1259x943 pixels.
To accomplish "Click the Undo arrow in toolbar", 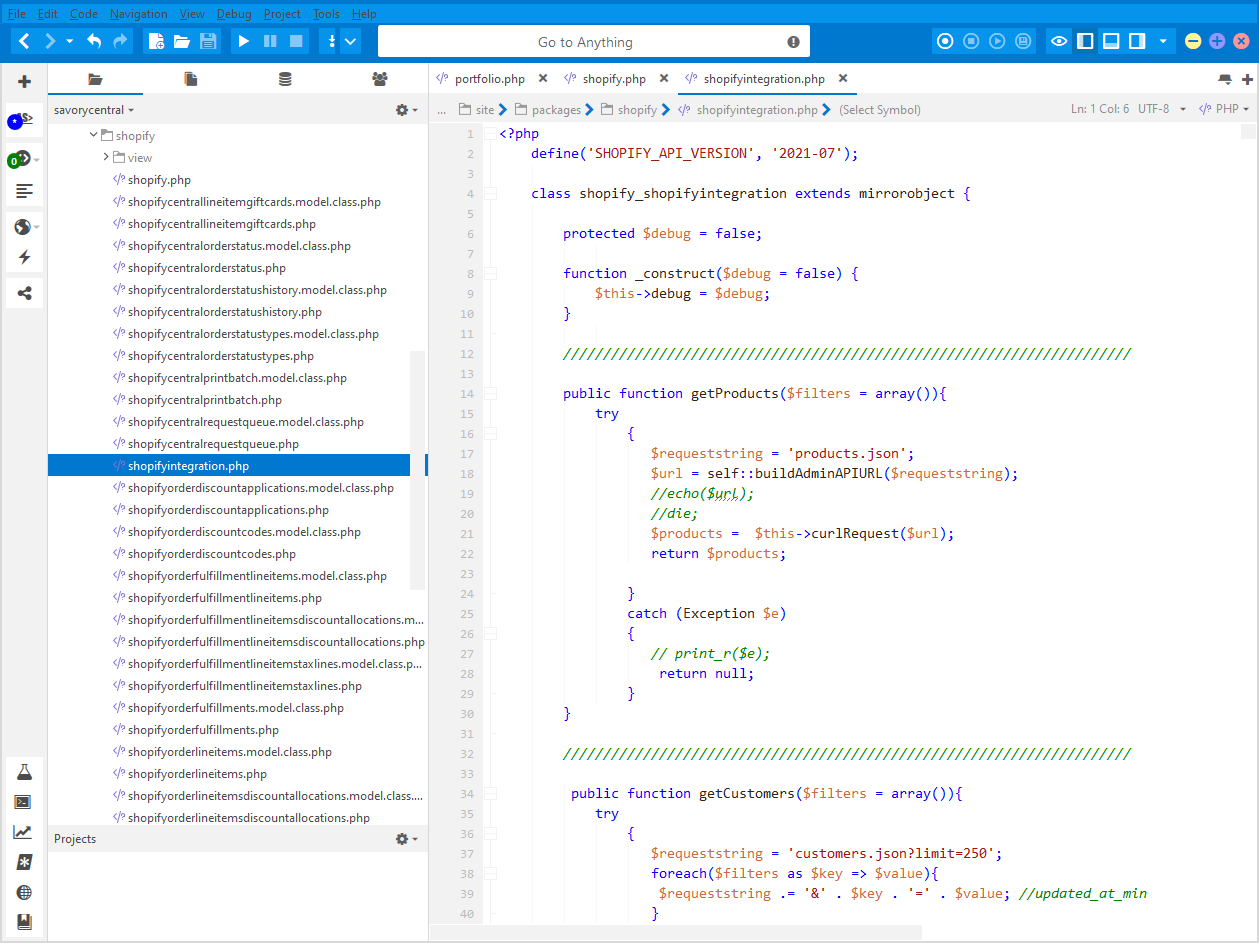I will (94, 41).
